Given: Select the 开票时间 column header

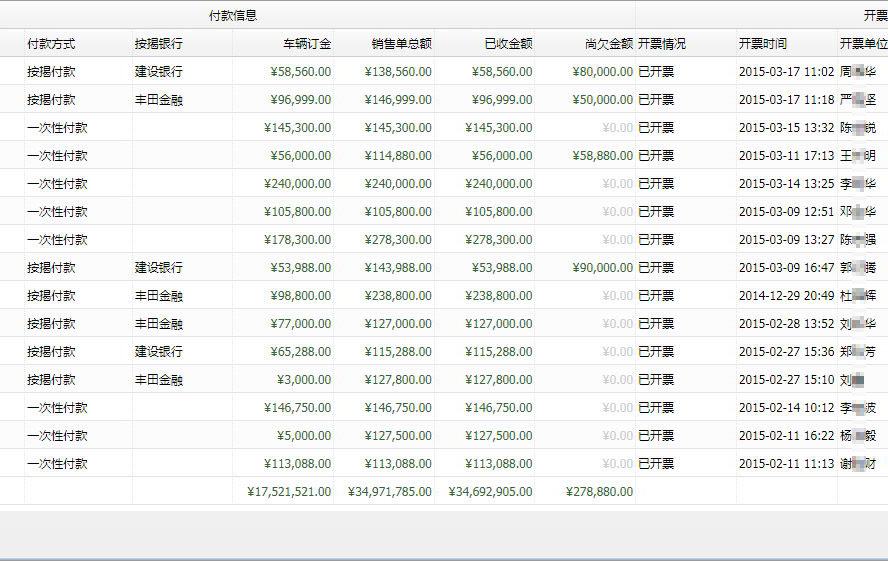Looking at the screenshot, I should 763,44.
